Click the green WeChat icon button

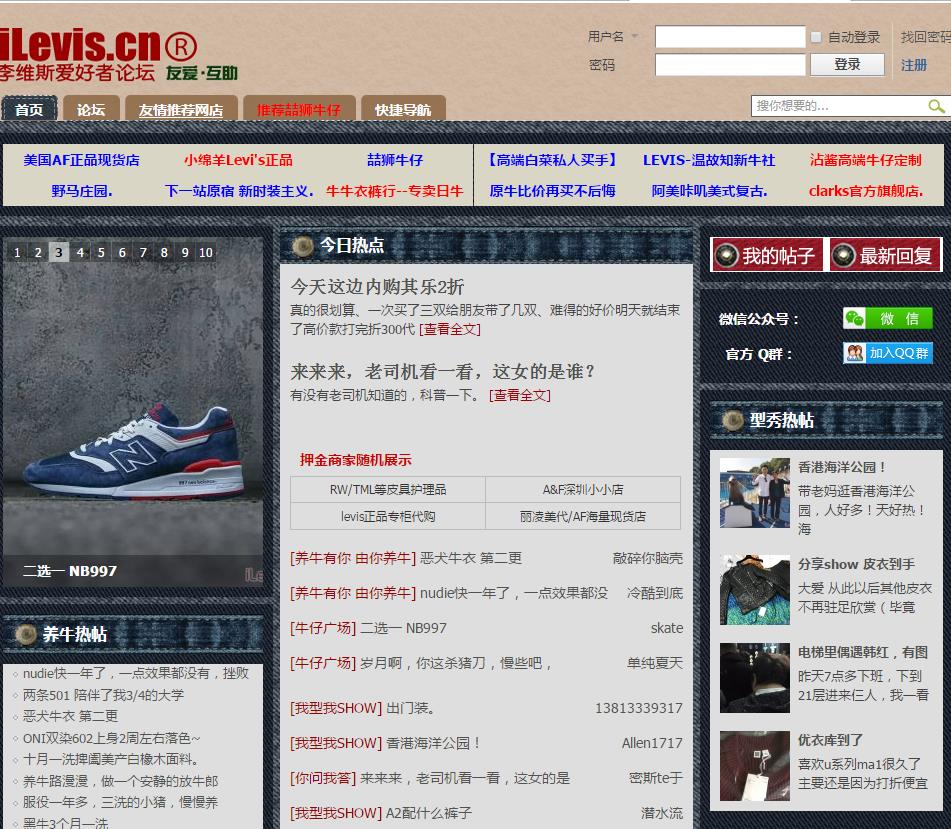pos(887,318)
